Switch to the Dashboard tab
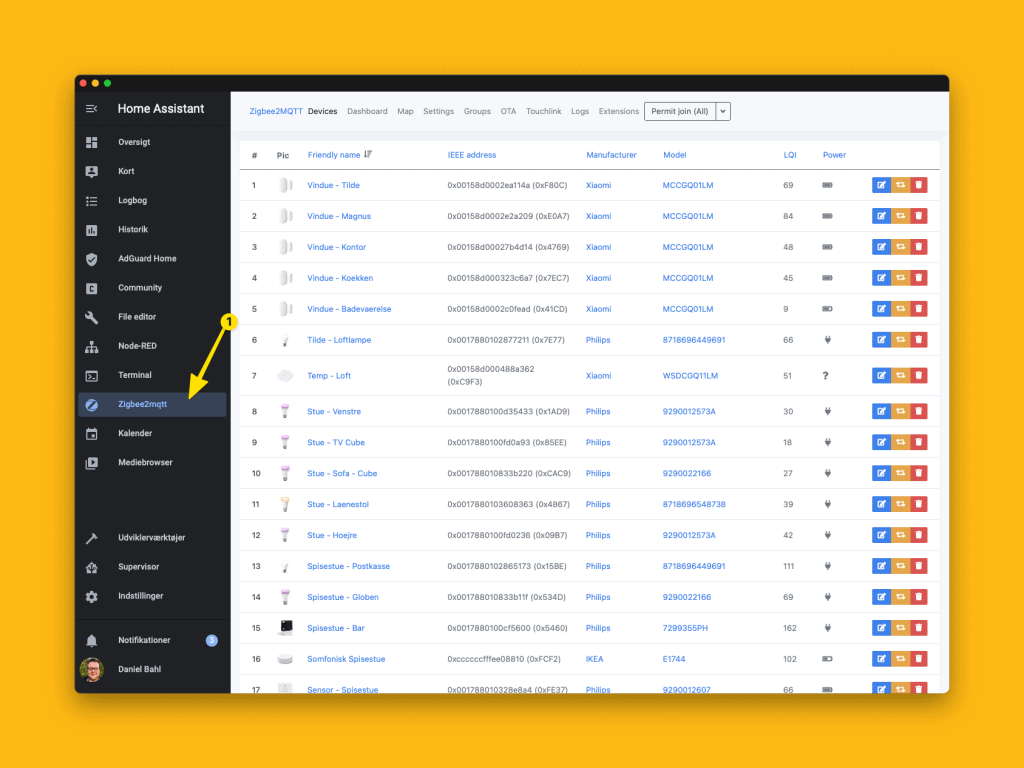1024x768 pixels. tap(367, 111)
